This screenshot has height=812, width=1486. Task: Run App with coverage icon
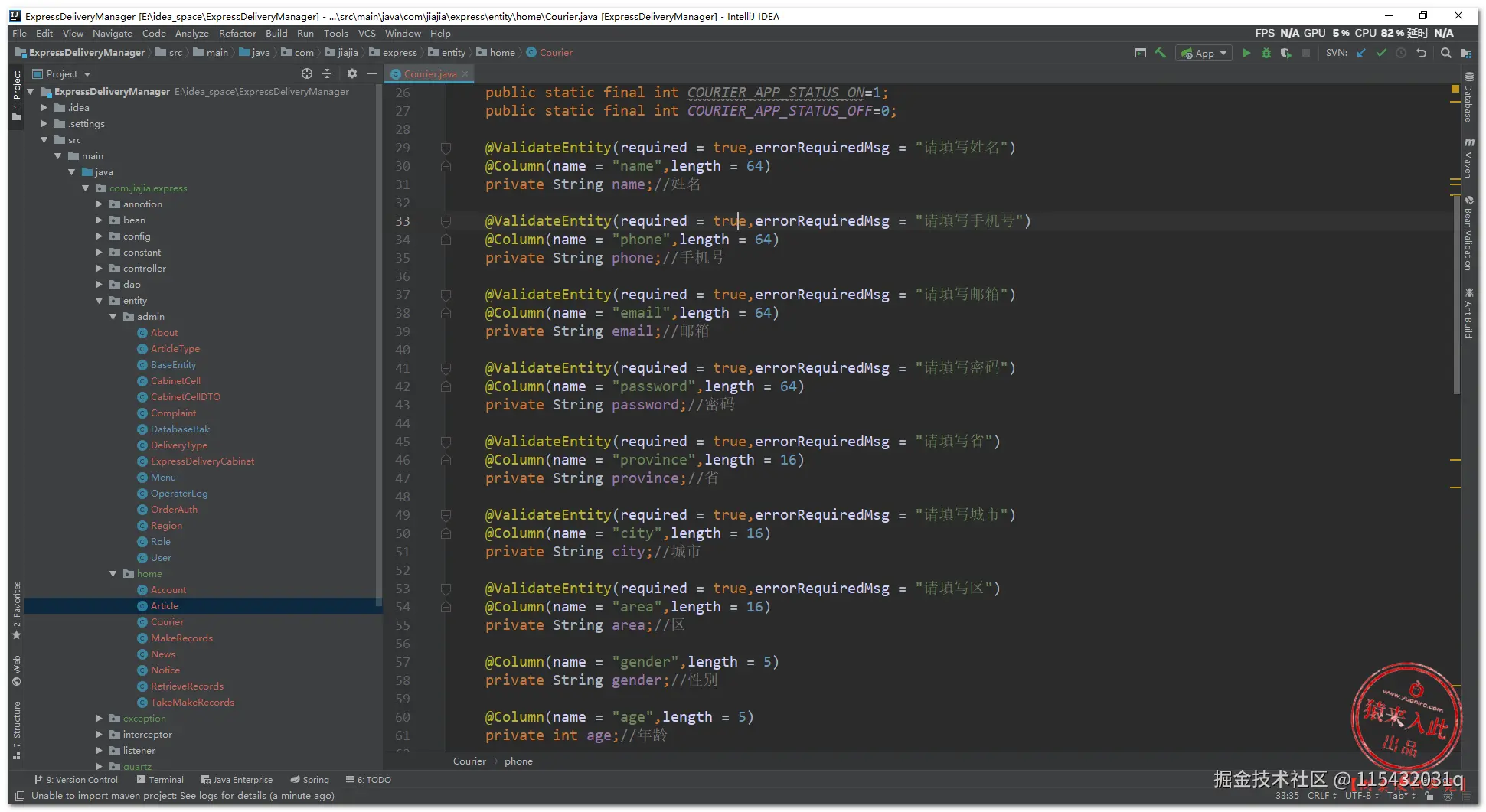[x=1286, y=53]
